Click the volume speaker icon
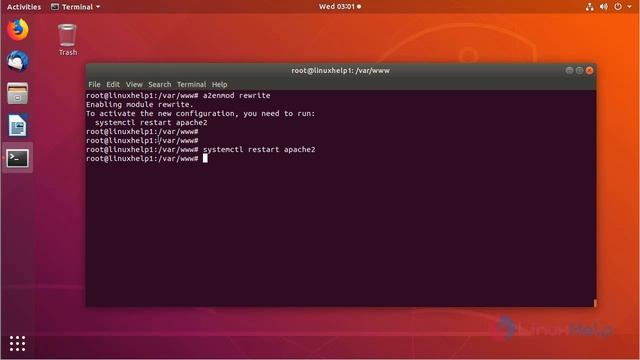The image size is (640, 360). point(604,7)
